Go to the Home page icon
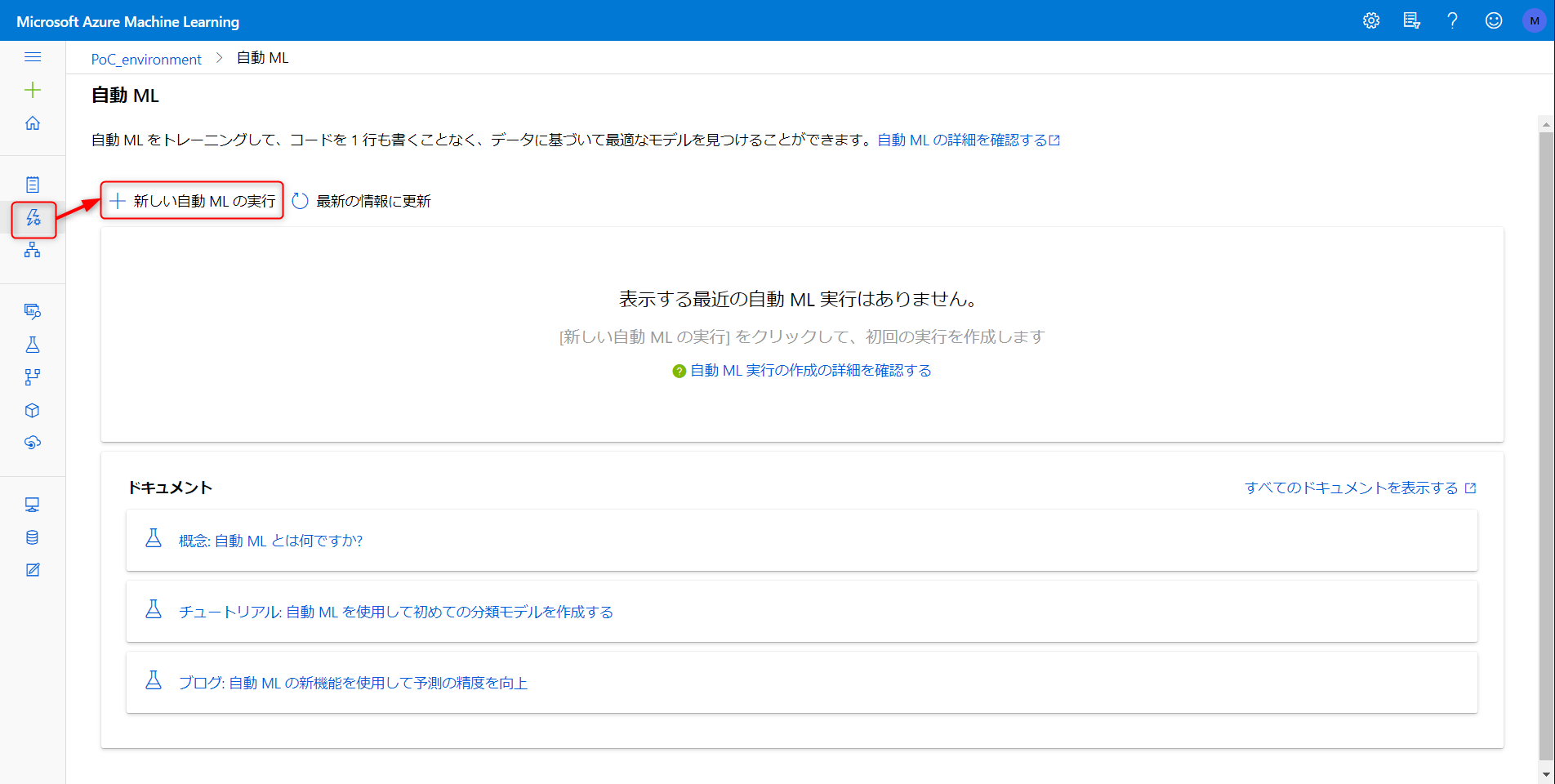 click(33, 123)
